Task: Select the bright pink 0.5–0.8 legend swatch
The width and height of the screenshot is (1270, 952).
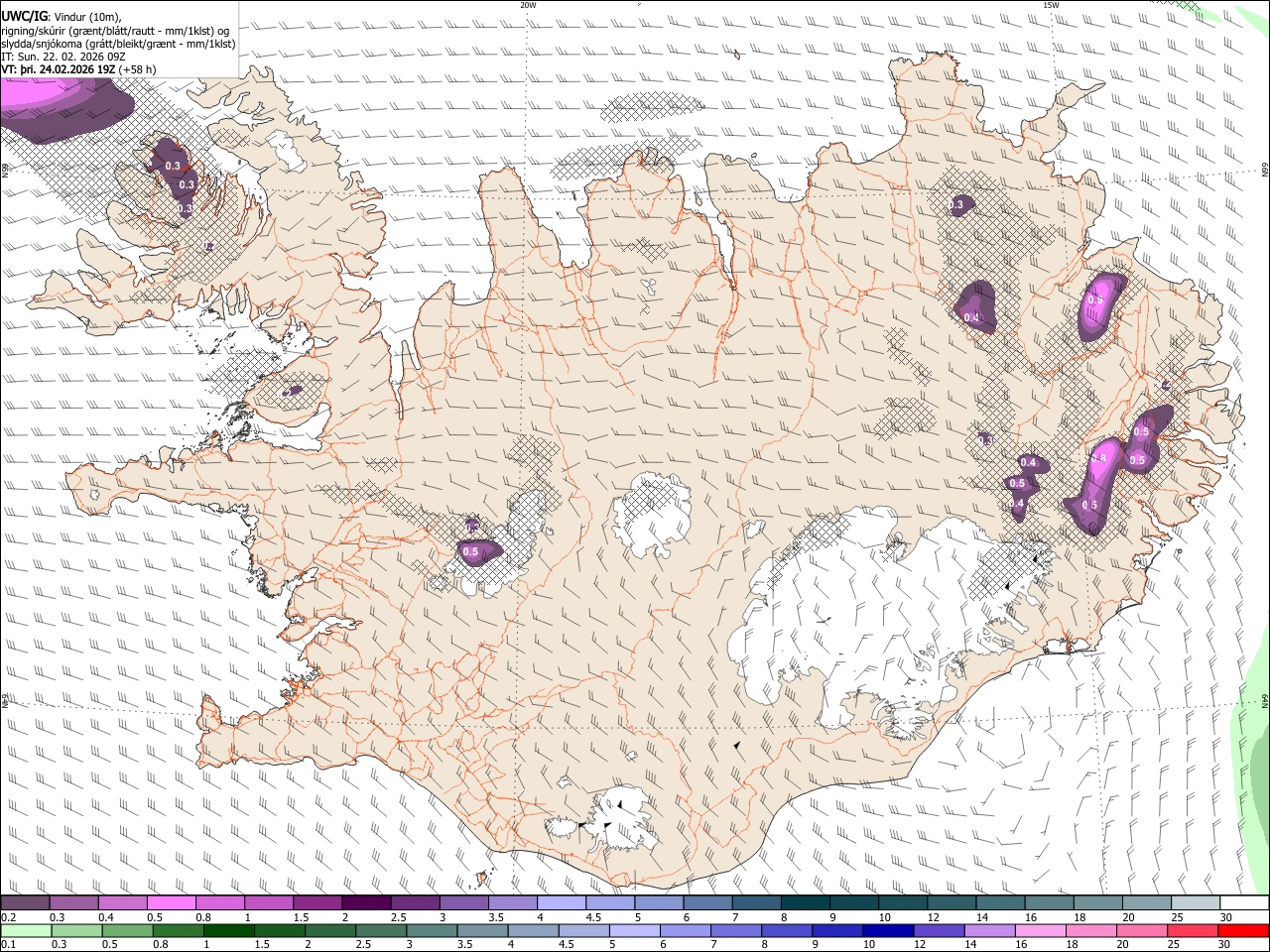Action: point(171,903)
